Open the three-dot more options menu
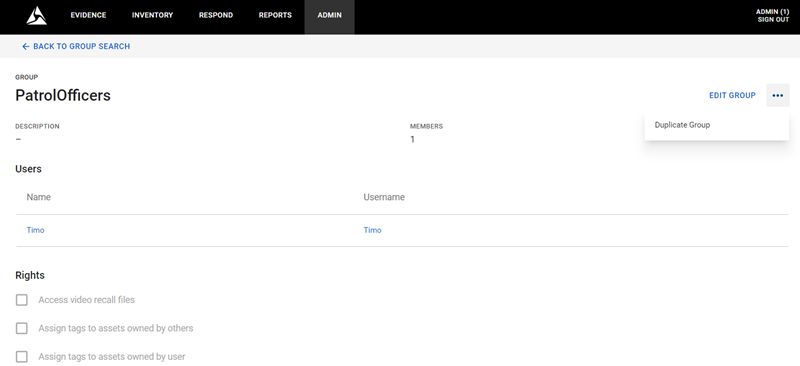 [x=778, y=95]
